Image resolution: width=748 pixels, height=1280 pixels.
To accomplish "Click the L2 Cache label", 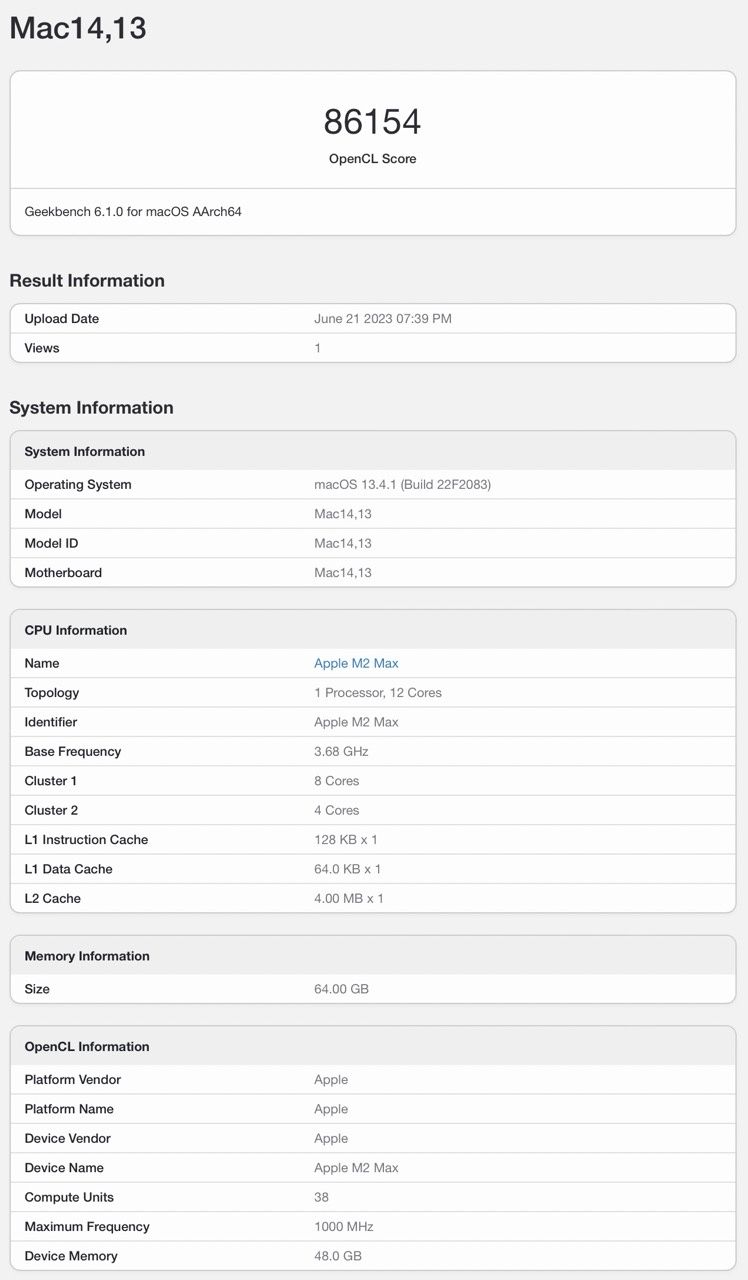I will 53,899.
